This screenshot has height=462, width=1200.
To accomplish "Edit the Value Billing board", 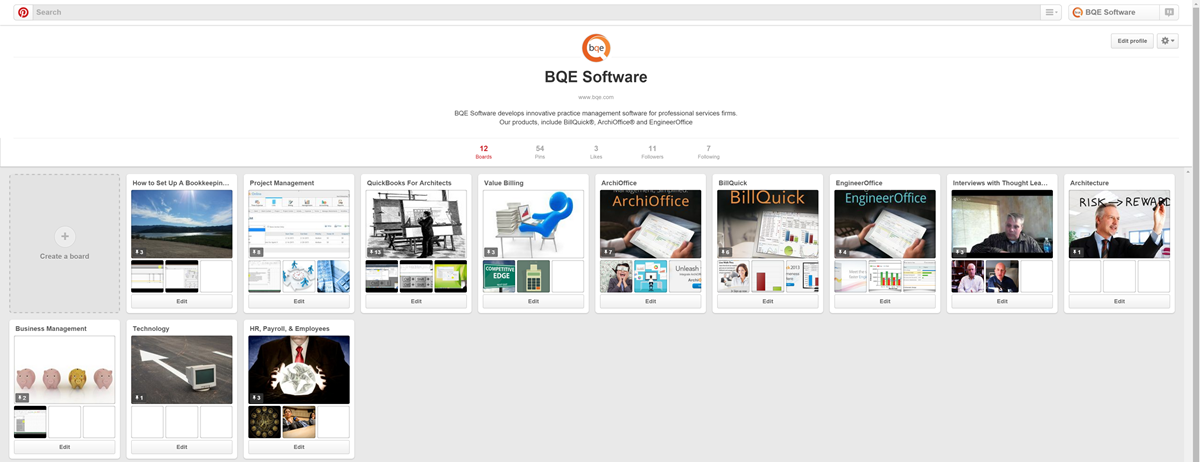I will [x=533, y=301].
